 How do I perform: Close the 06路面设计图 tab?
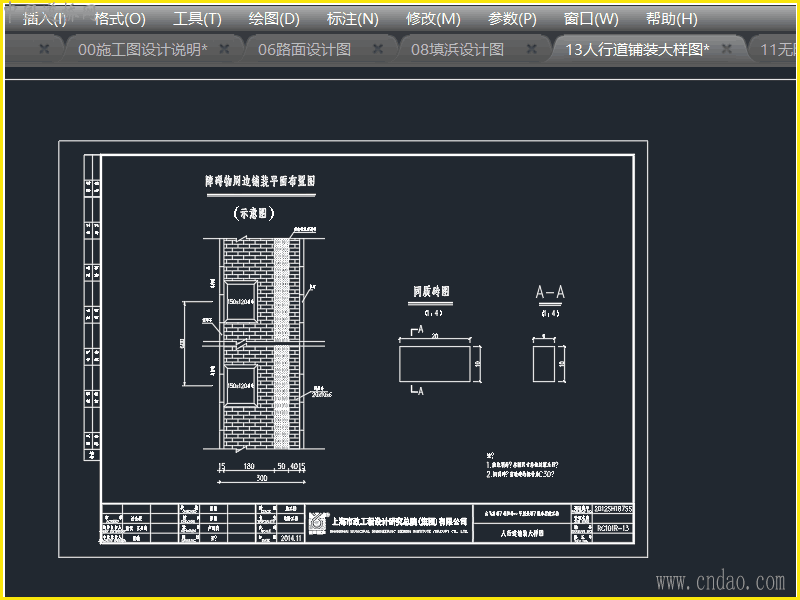click(378, 49)
